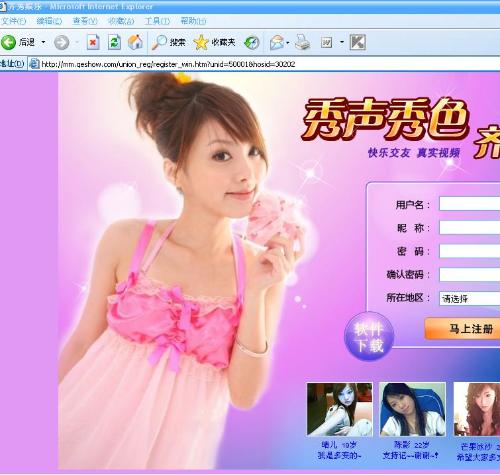Go to Home page via house icon
Image resolution: width=500 pixels, height=475 pixels.
click(x=135, y=42)
